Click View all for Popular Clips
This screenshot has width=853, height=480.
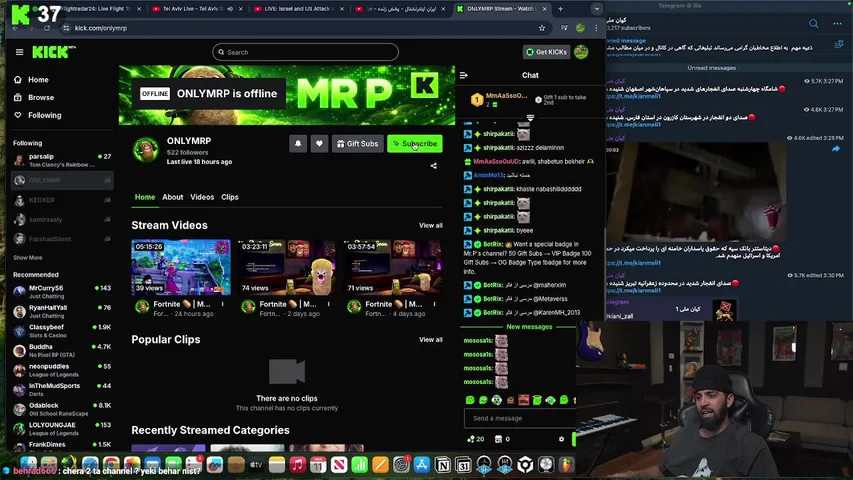tap(430, 340)
